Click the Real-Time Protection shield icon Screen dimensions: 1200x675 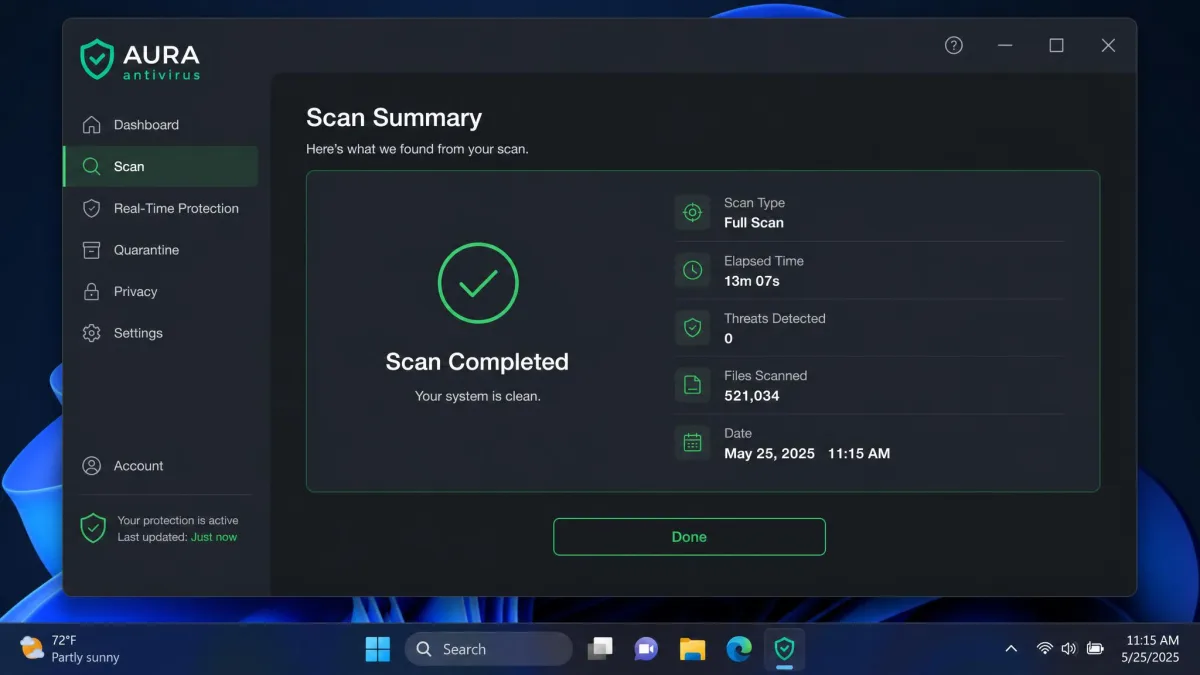91,208
